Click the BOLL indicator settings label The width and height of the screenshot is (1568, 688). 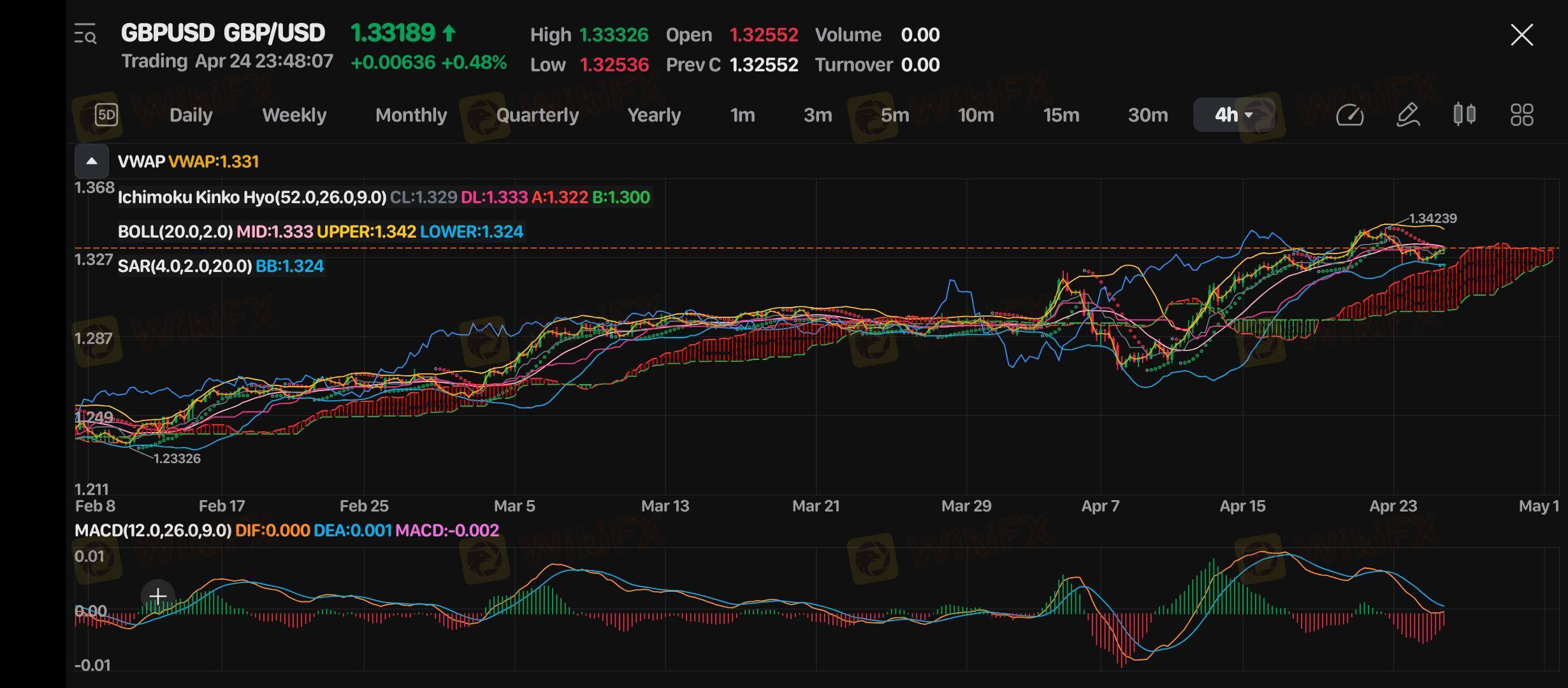175,232
